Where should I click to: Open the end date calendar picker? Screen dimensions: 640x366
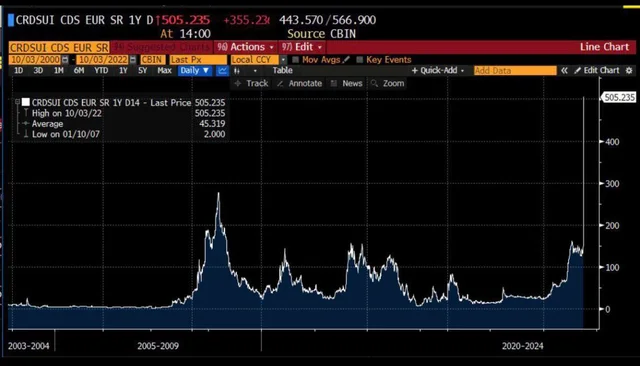coord(133,60)
